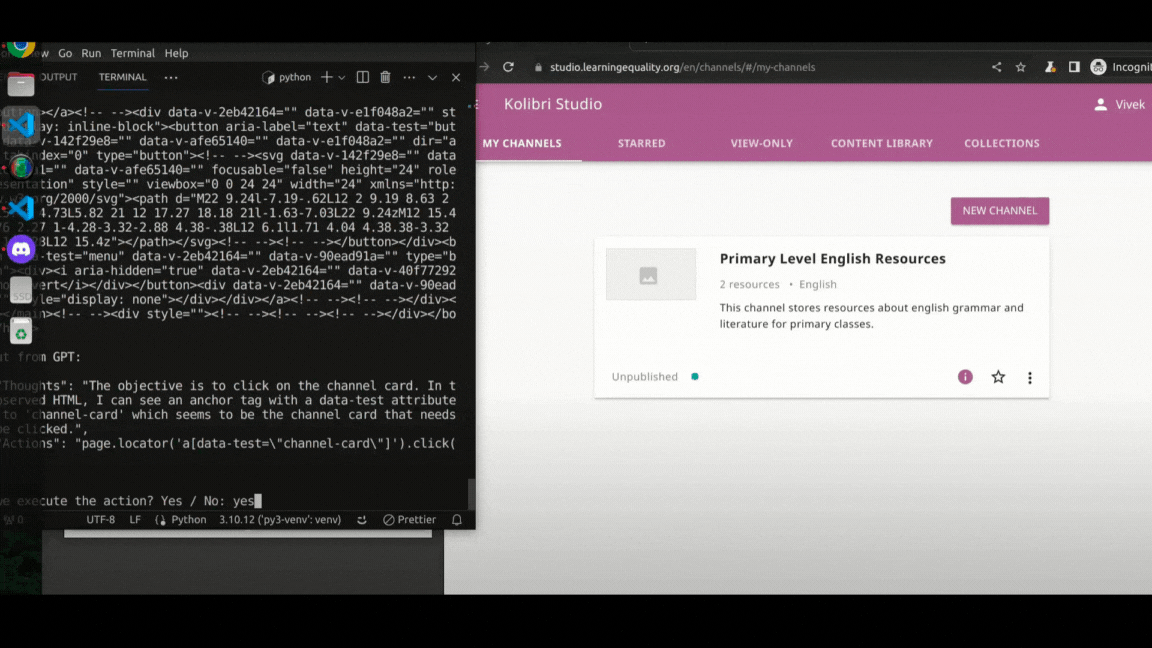Viewport: 1152px width, 648px height.
Task: Click the channel thumbnail placeholder
Action: (650, 274)
